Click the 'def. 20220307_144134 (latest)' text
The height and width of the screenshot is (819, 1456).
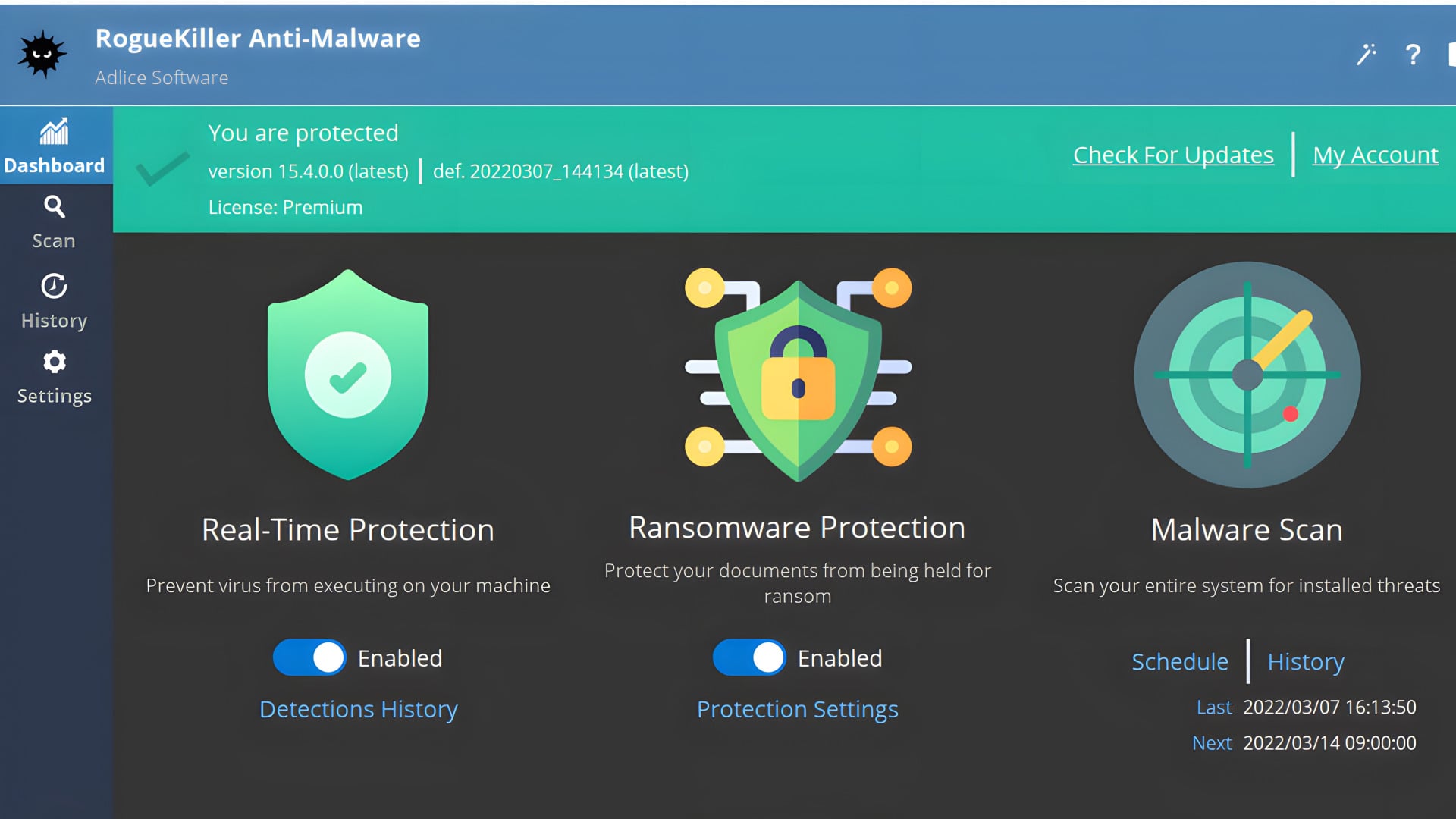(560, 171)
